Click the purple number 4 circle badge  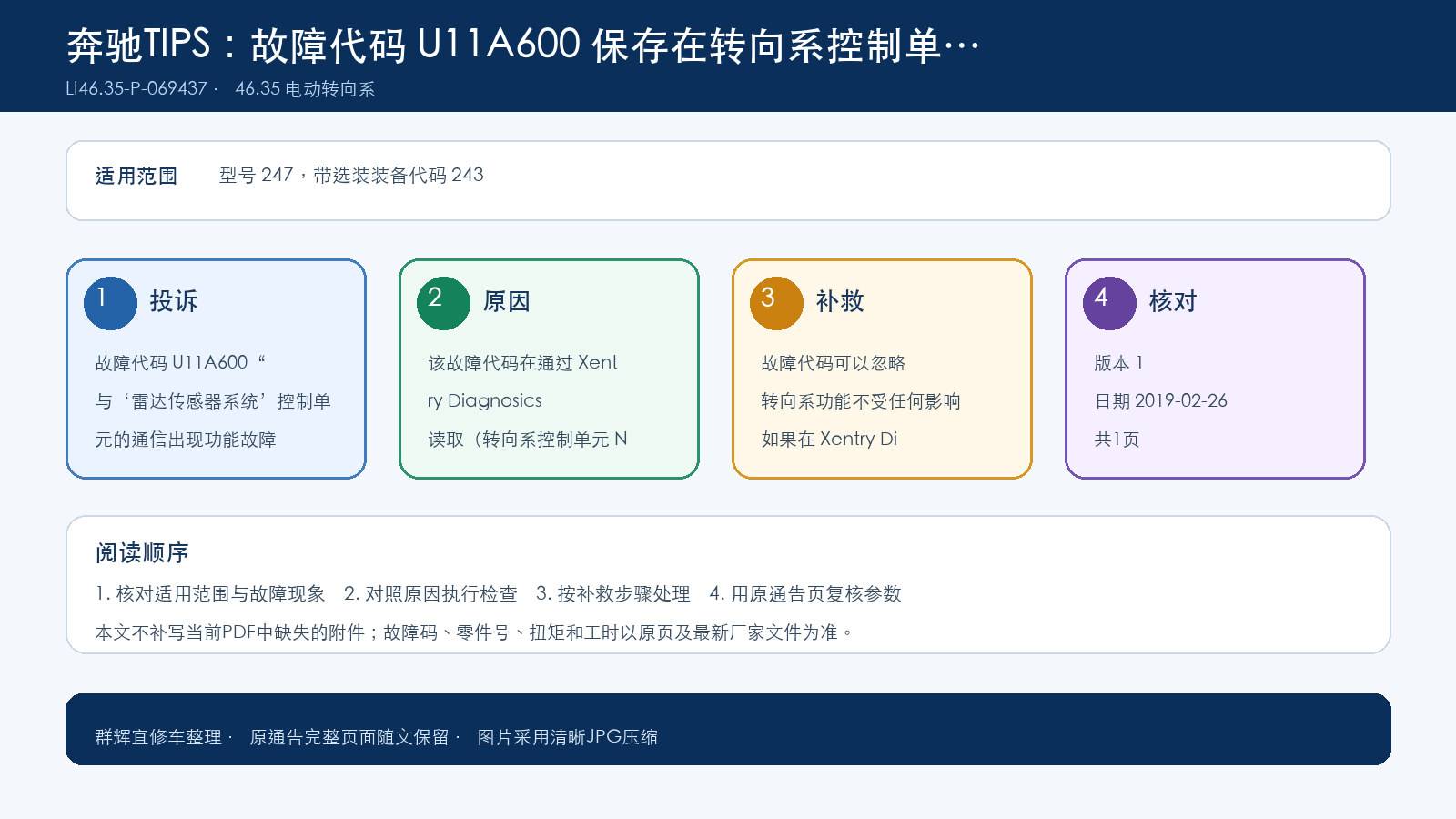[x=1109, y=303]
